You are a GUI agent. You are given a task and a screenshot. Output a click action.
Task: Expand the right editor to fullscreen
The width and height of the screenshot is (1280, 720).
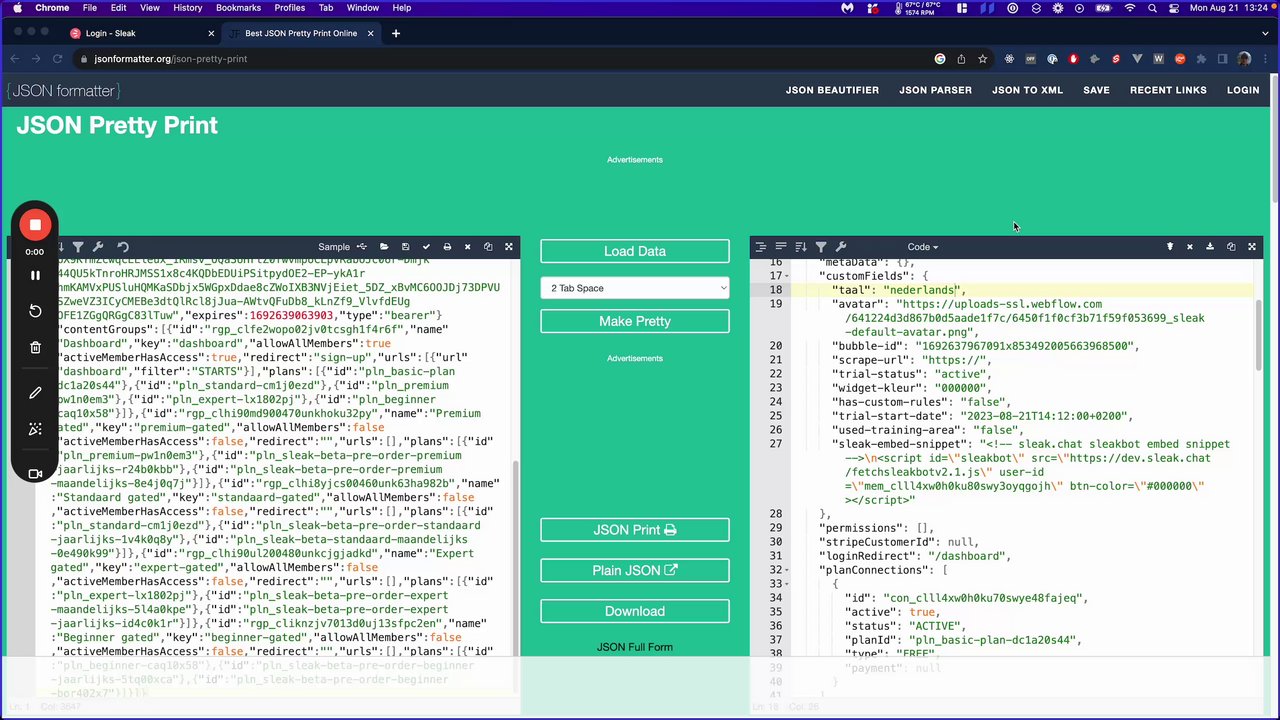tap(1252, 247)
